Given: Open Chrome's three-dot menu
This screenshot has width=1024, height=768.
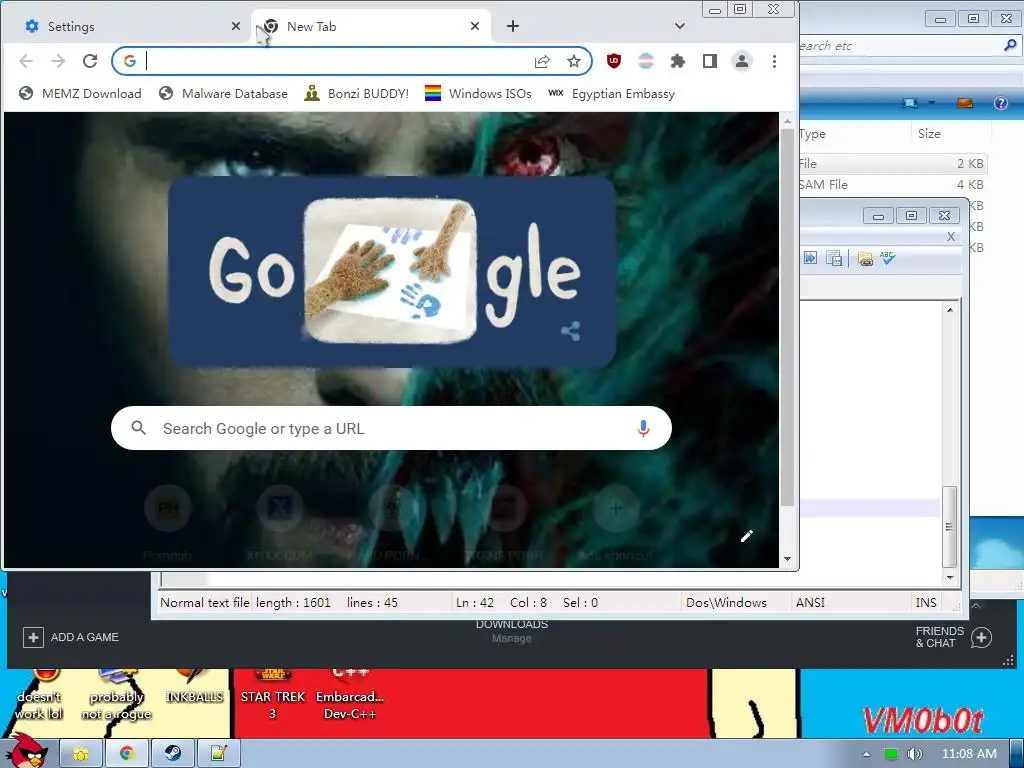Looking at the screenshot, I should (775, 61).
